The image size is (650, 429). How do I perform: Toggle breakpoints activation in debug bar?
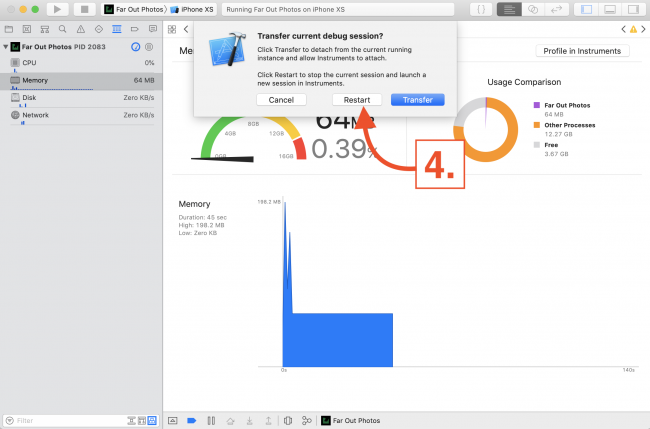coord(192,420)
